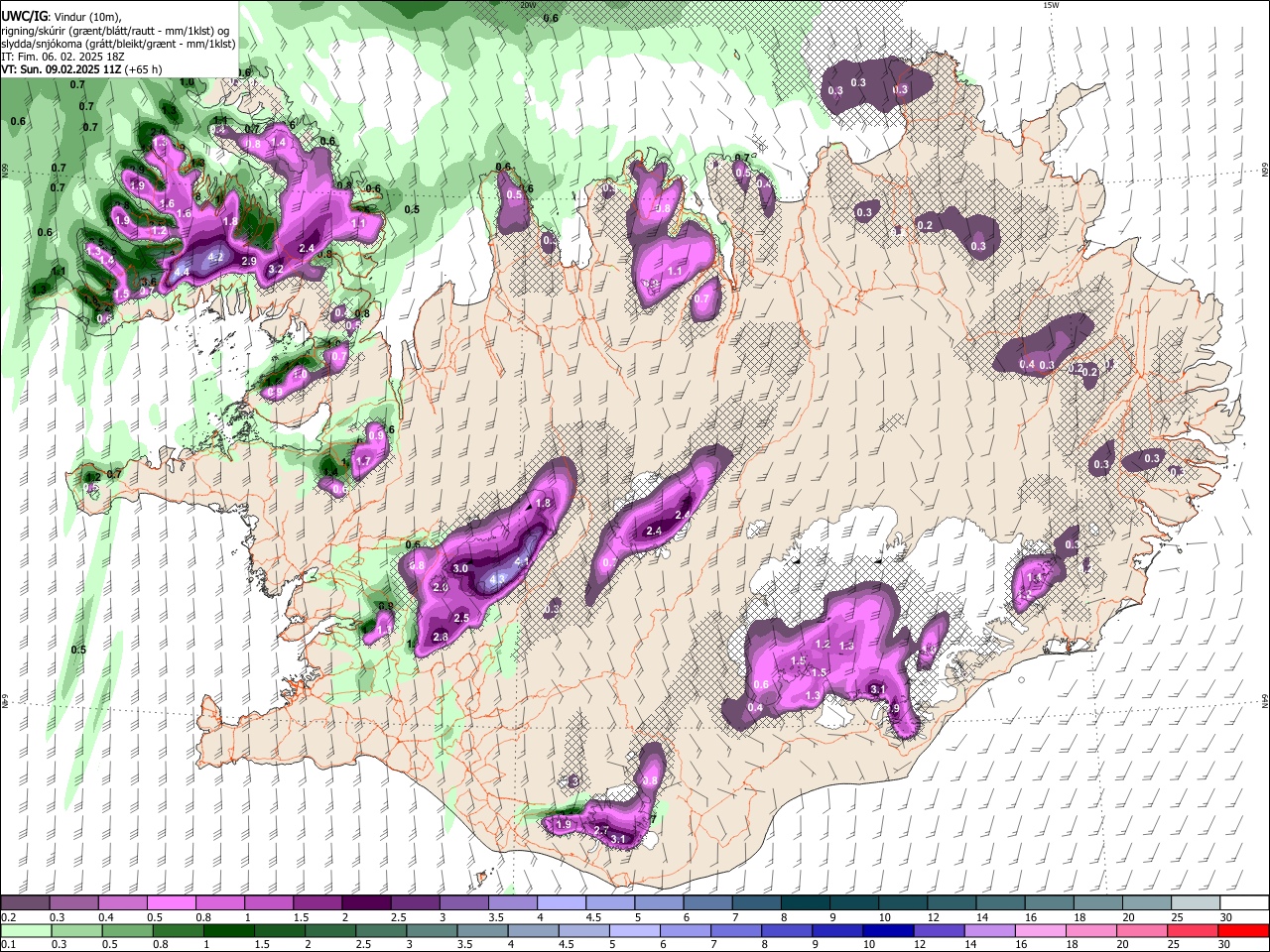Viewport: 1270px width, 952px height.
Task: Click the '2.7' value on the south coast
Action: [601, 830]
